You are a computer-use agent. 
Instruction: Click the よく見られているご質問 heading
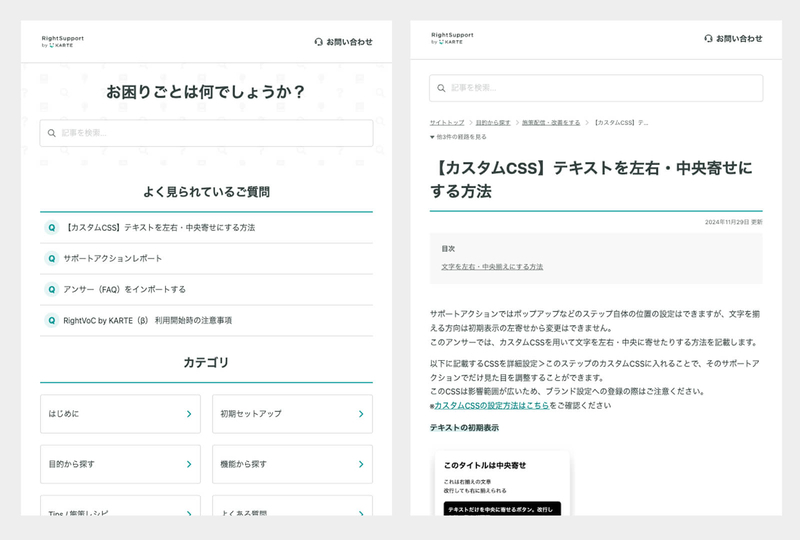(206, 192)
